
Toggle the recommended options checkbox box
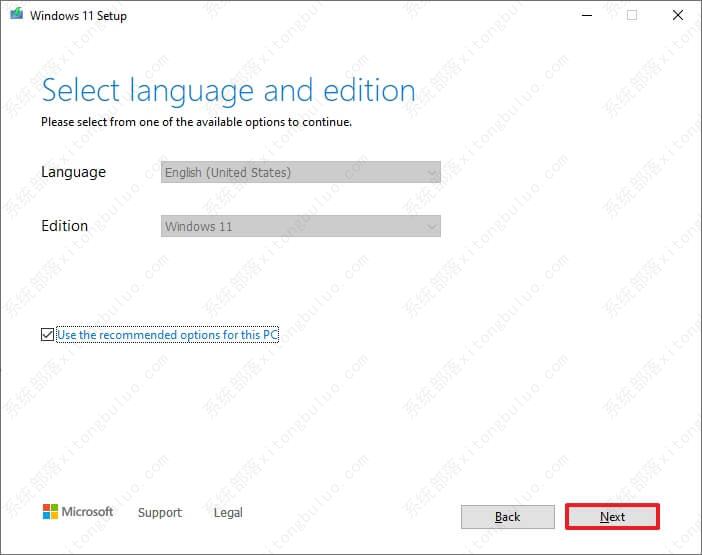pos(48,335)
